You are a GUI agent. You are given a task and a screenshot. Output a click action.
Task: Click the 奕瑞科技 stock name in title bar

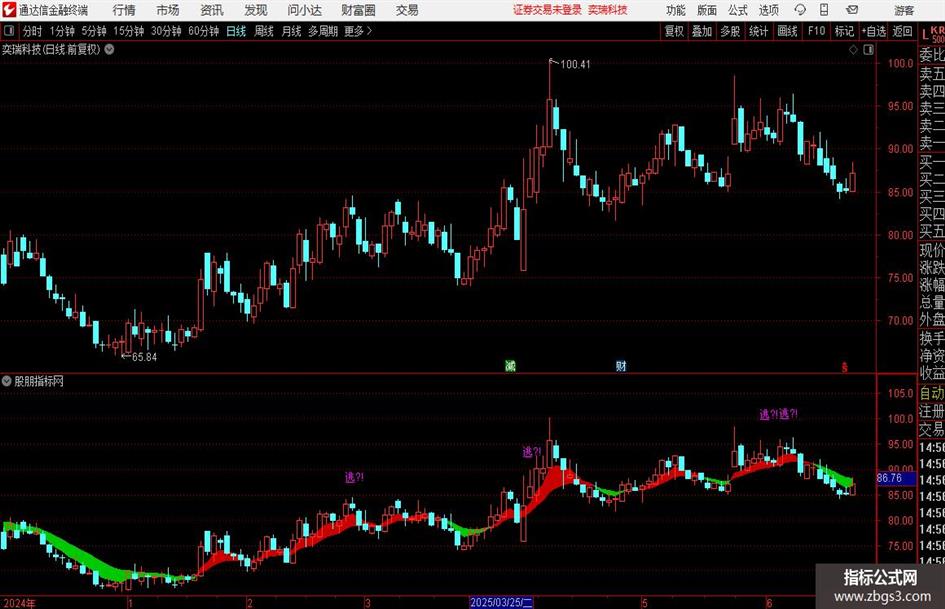608,10
